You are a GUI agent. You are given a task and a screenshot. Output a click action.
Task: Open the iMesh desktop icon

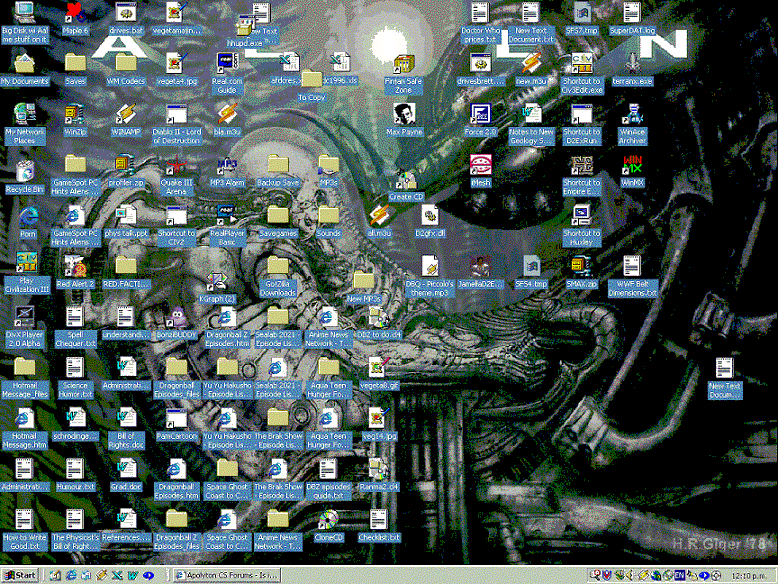coord(480,166)
